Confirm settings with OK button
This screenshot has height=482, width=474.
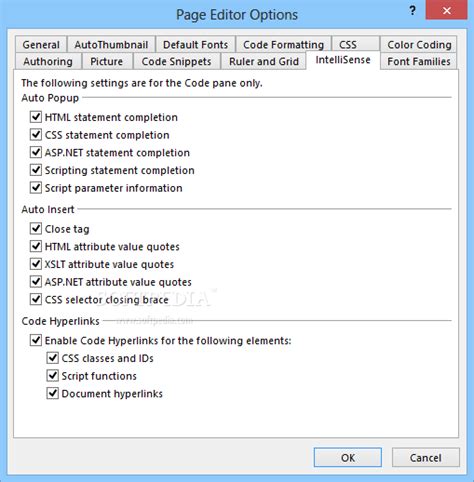tap(348, 458)
